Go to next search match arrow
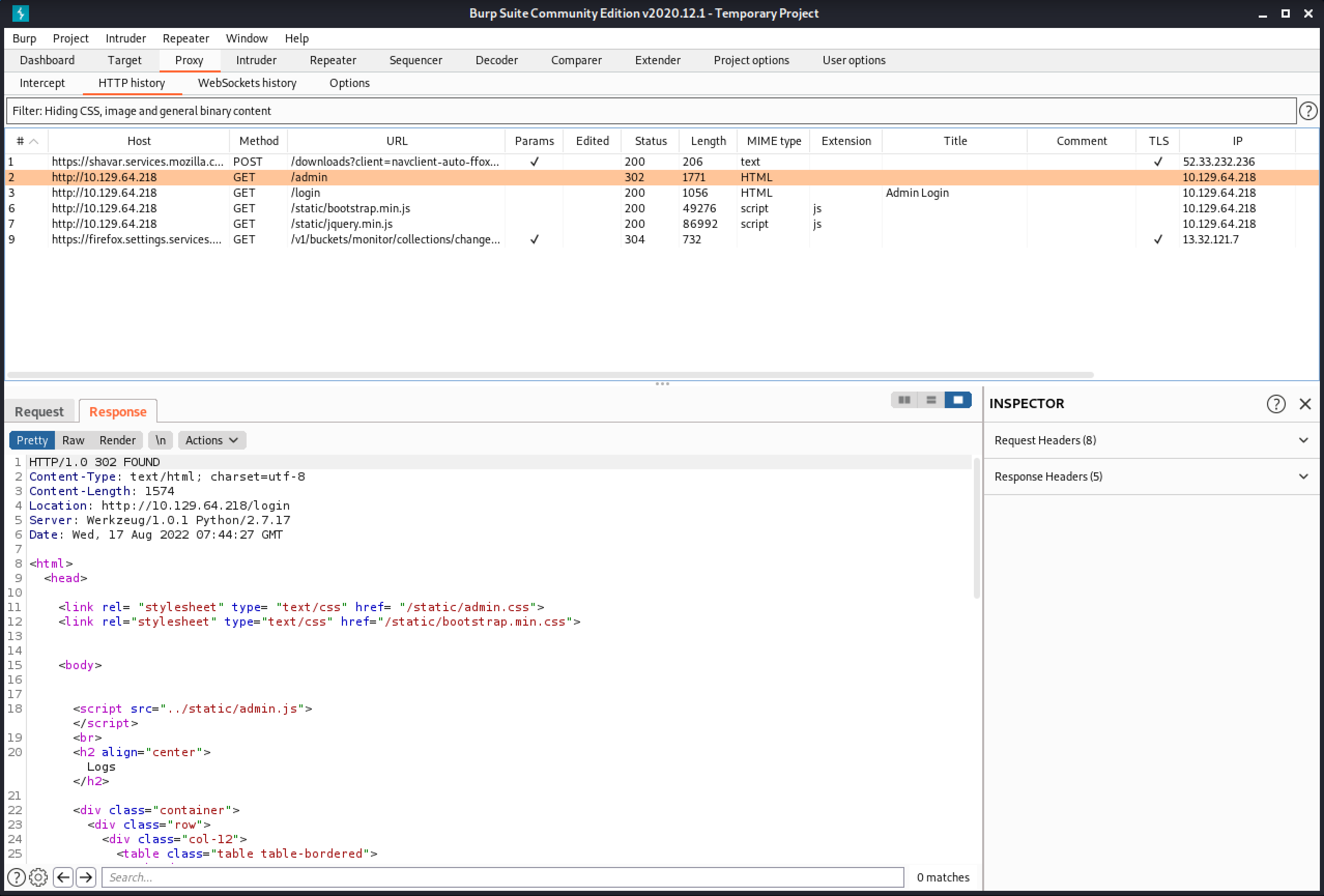Viewport: 1324px width, 896px height. 86,877
